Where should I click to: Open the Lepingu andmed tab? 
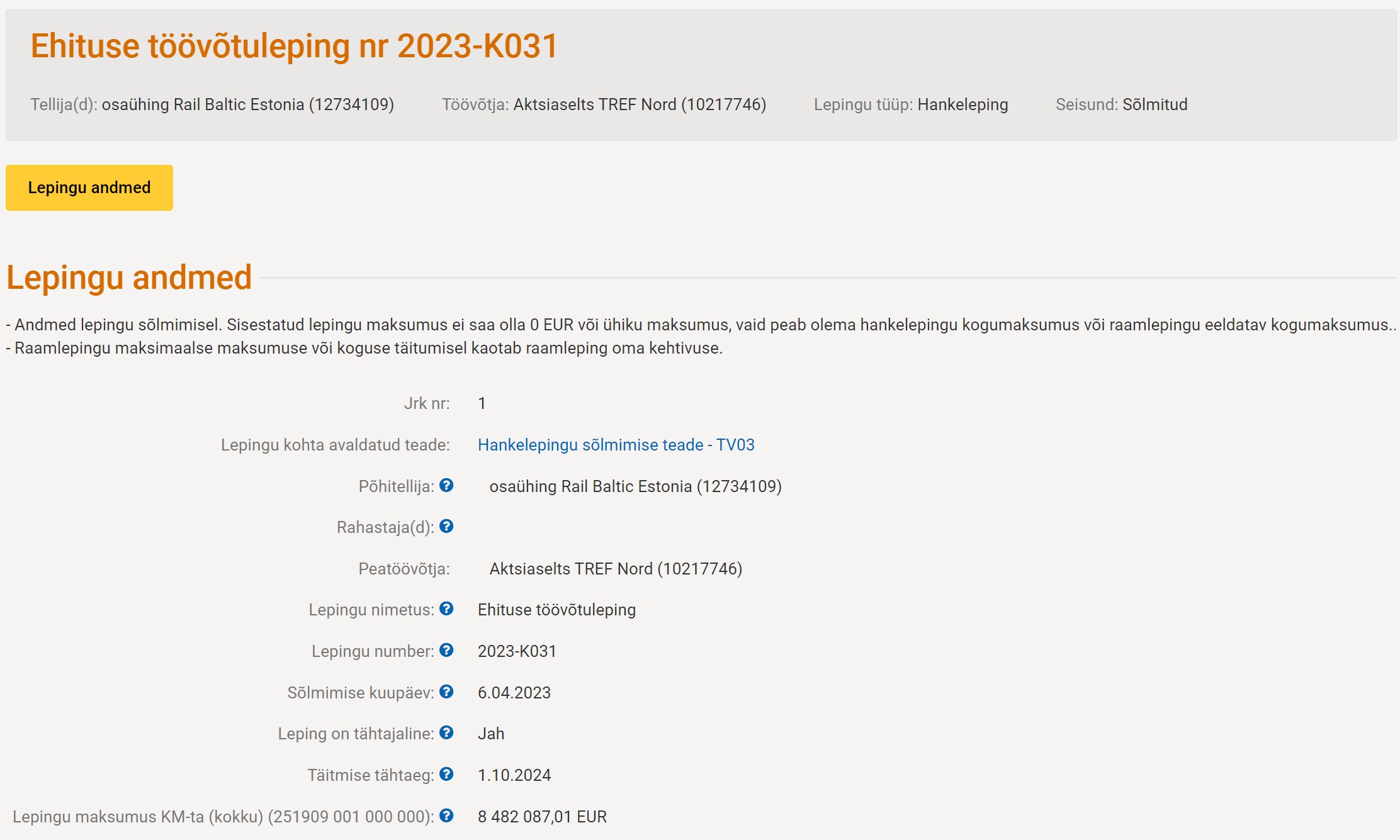click(89, 188)
